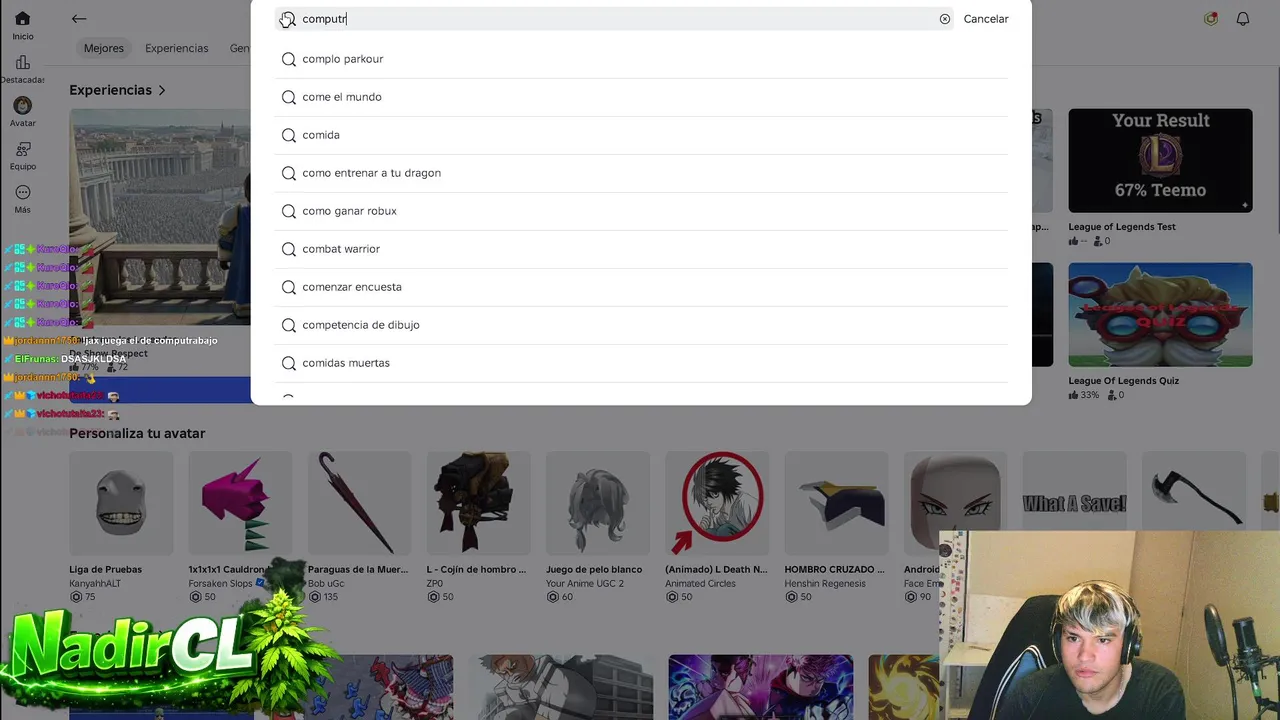The height and width of the screenshot is (720, 1280).
Task: Click magnifier icon beside 'como ganar robux'
Action: (289, 211)
